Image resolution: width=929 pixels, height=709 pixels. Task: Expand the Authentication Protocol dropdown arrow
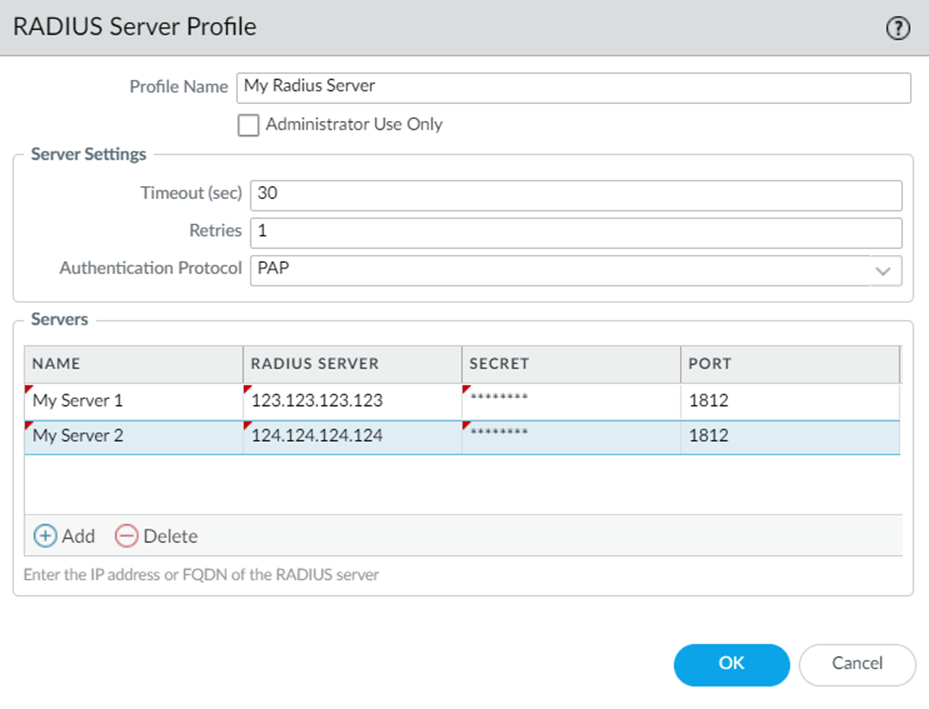pos(883,270)
